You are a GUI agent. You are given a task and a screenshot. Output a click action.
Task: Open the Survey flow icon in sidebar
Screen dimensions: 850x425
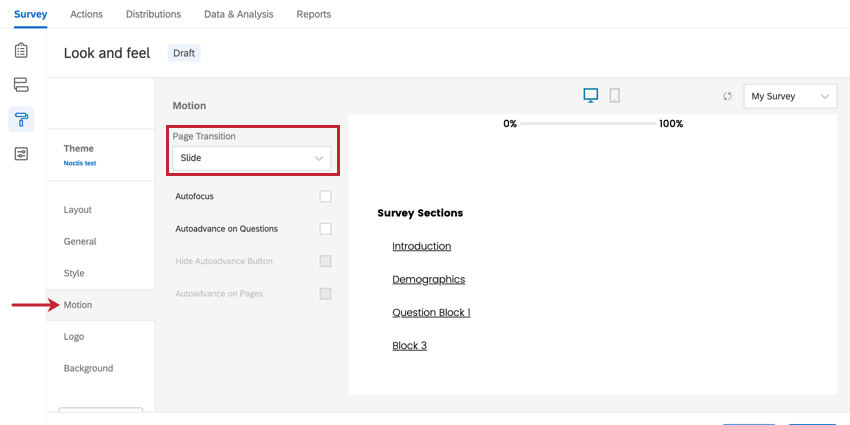pos(21,85)
